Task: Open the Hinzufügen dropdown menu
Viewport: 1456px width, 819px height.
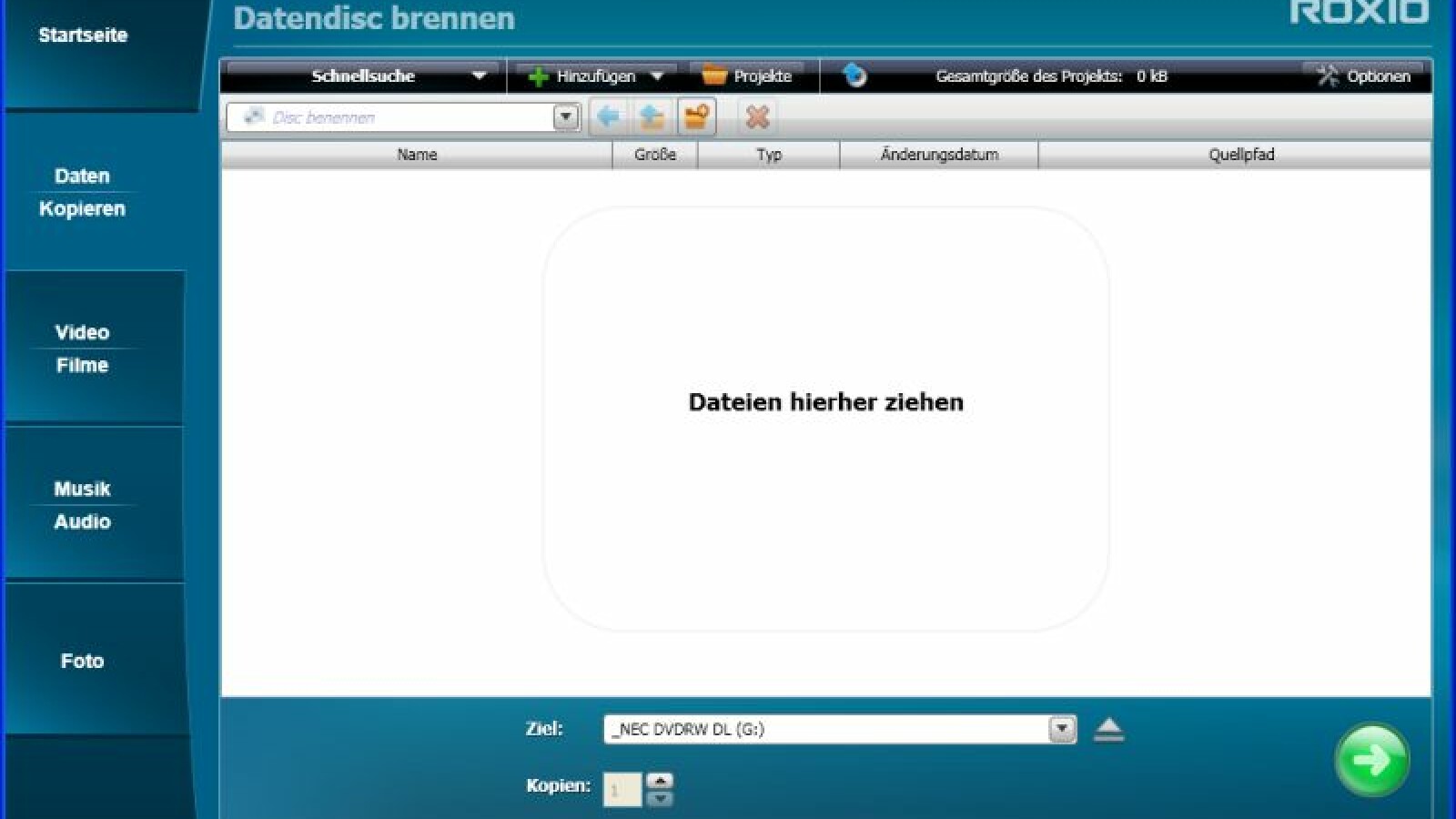Action: click(657, 76)
